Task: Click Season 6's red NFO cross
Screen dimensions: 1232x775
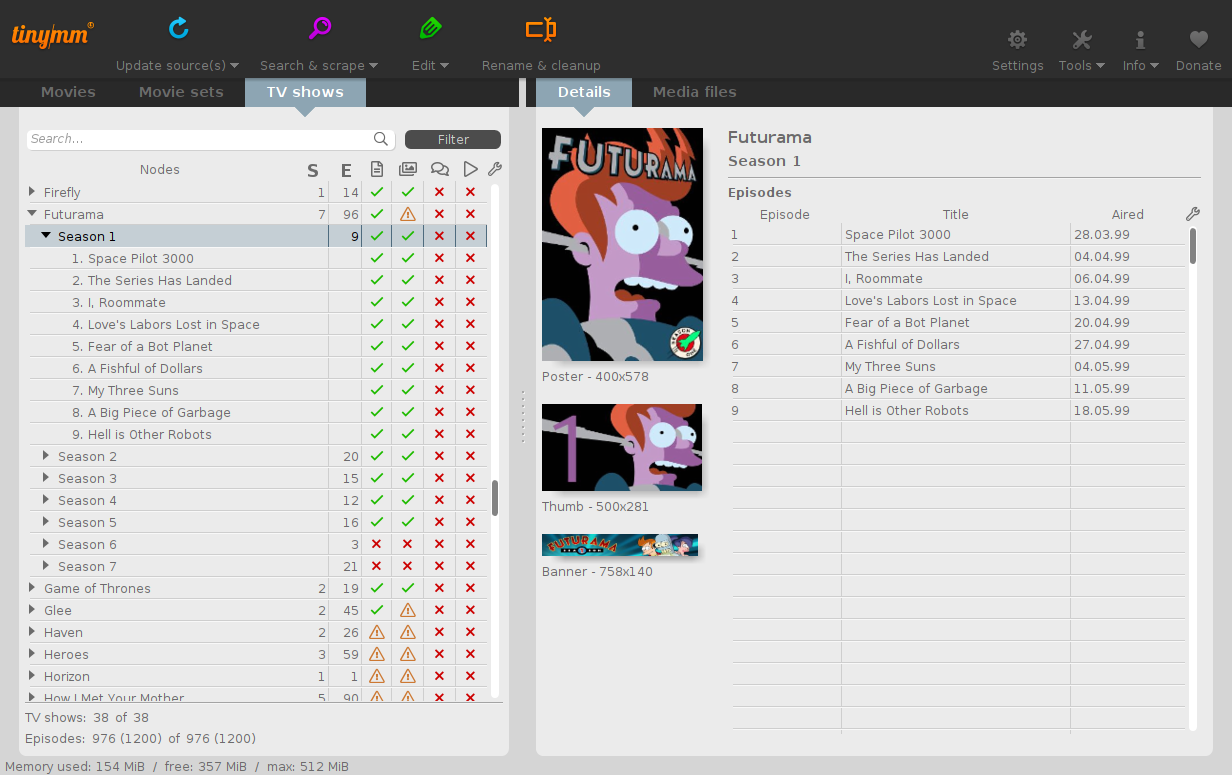Action: (377, 544)
